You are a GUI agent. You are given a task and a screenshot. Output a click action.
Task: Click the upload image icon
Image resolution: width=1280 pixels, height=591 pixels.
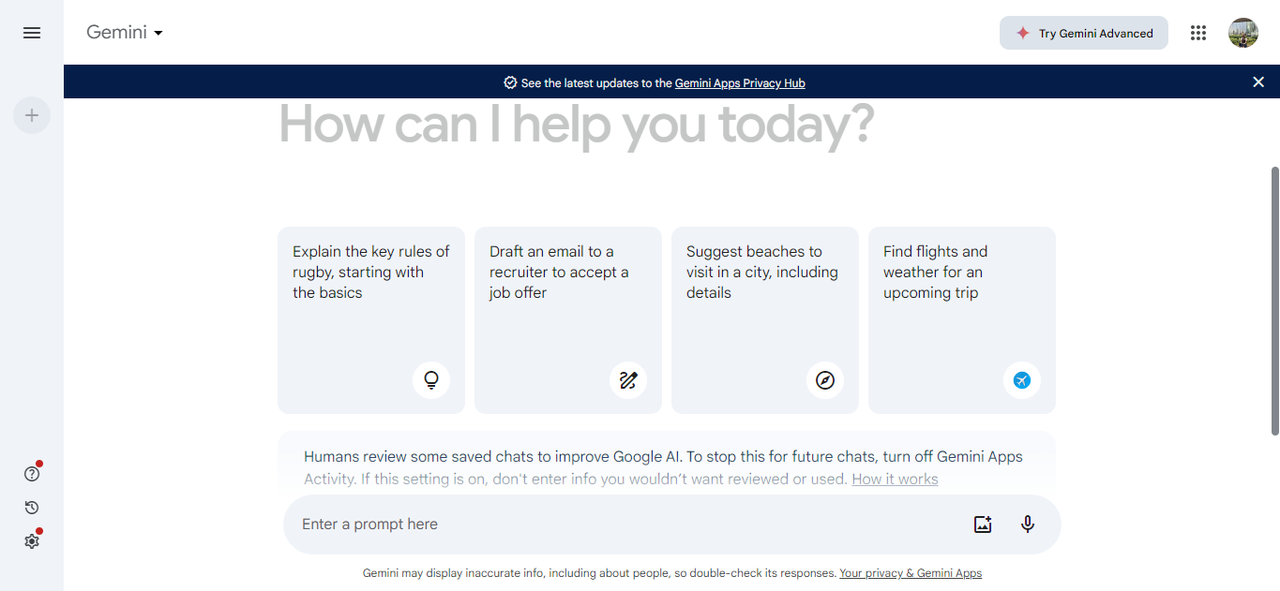click(982, 524)
